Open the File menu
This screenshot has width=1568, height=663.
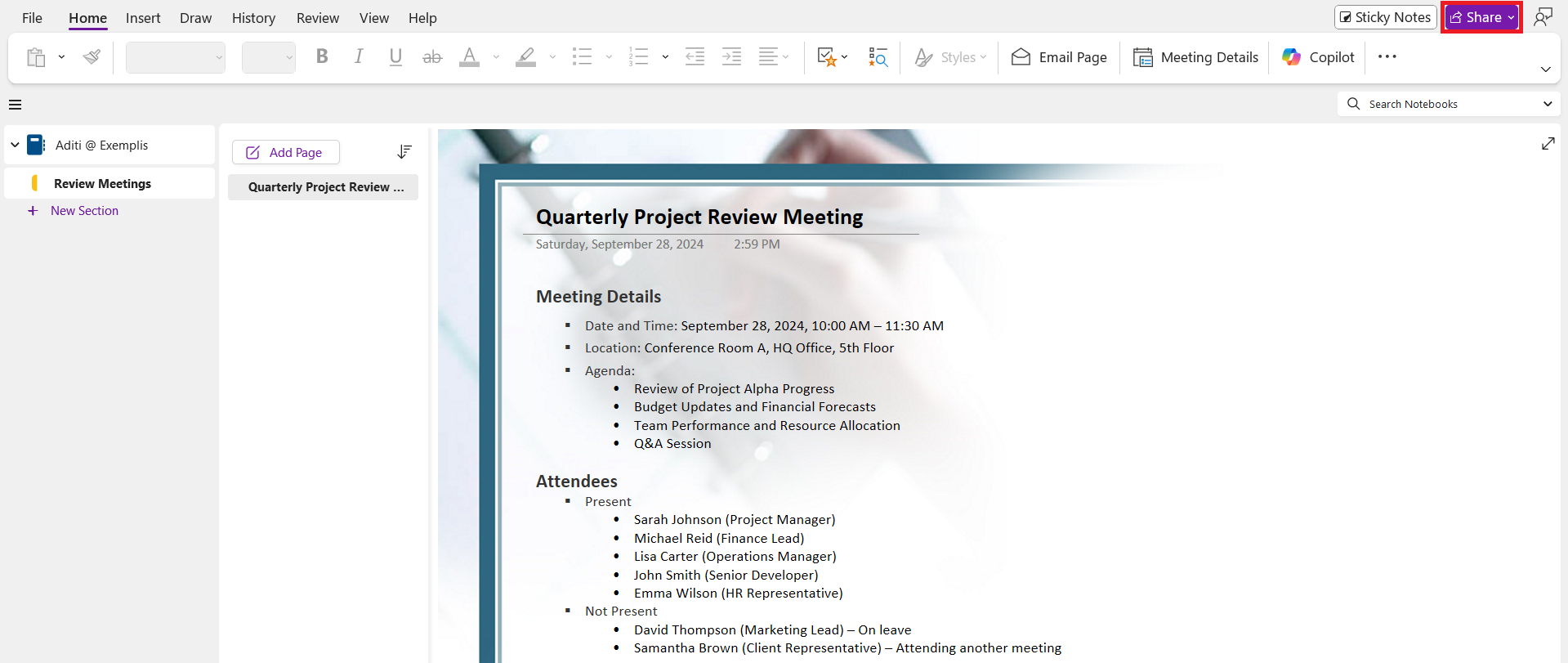(32, 18)
